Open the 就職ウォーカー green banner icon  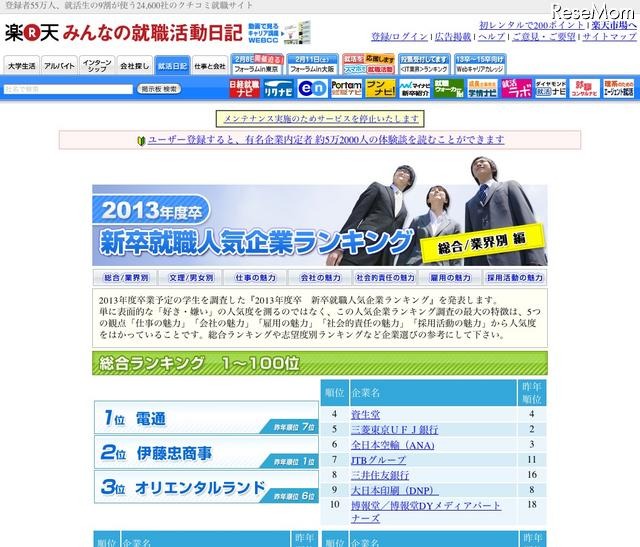(x=449, y=88)
